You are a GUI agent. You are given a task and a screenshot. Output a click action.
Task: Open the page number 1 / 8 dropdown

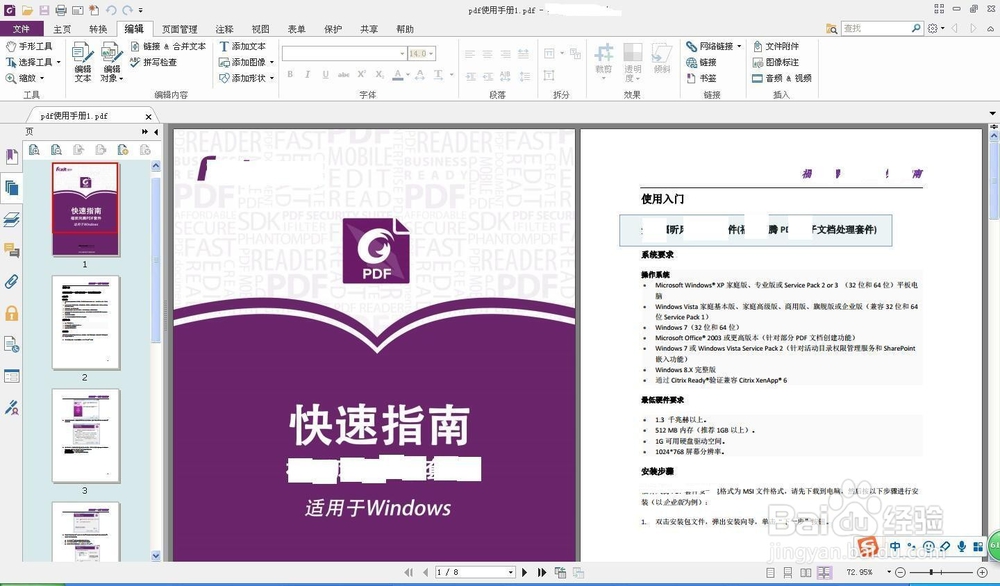[511, 573]
